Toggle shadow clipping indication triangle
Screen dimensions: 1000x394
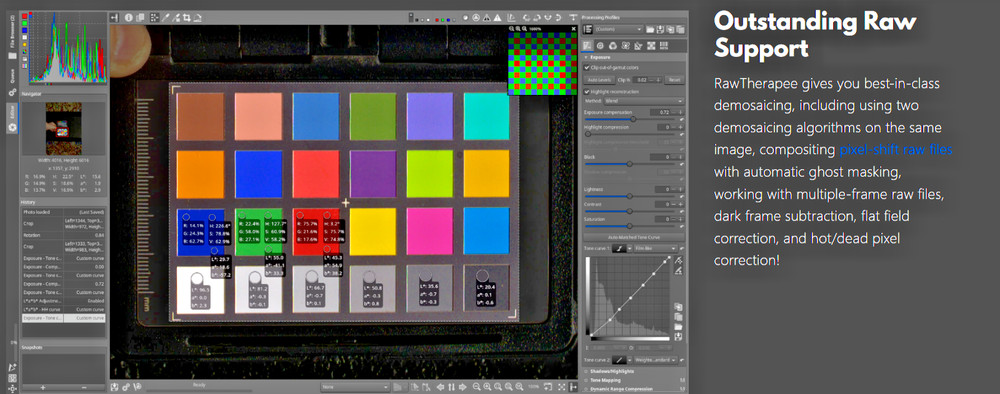(487, 17)
